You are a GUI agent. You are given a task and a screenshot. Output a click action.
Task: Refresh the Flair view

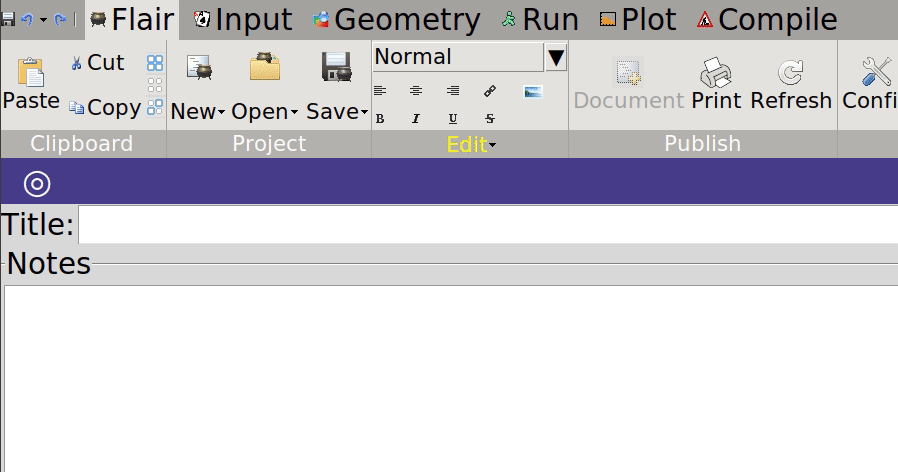tap(791, 84)
